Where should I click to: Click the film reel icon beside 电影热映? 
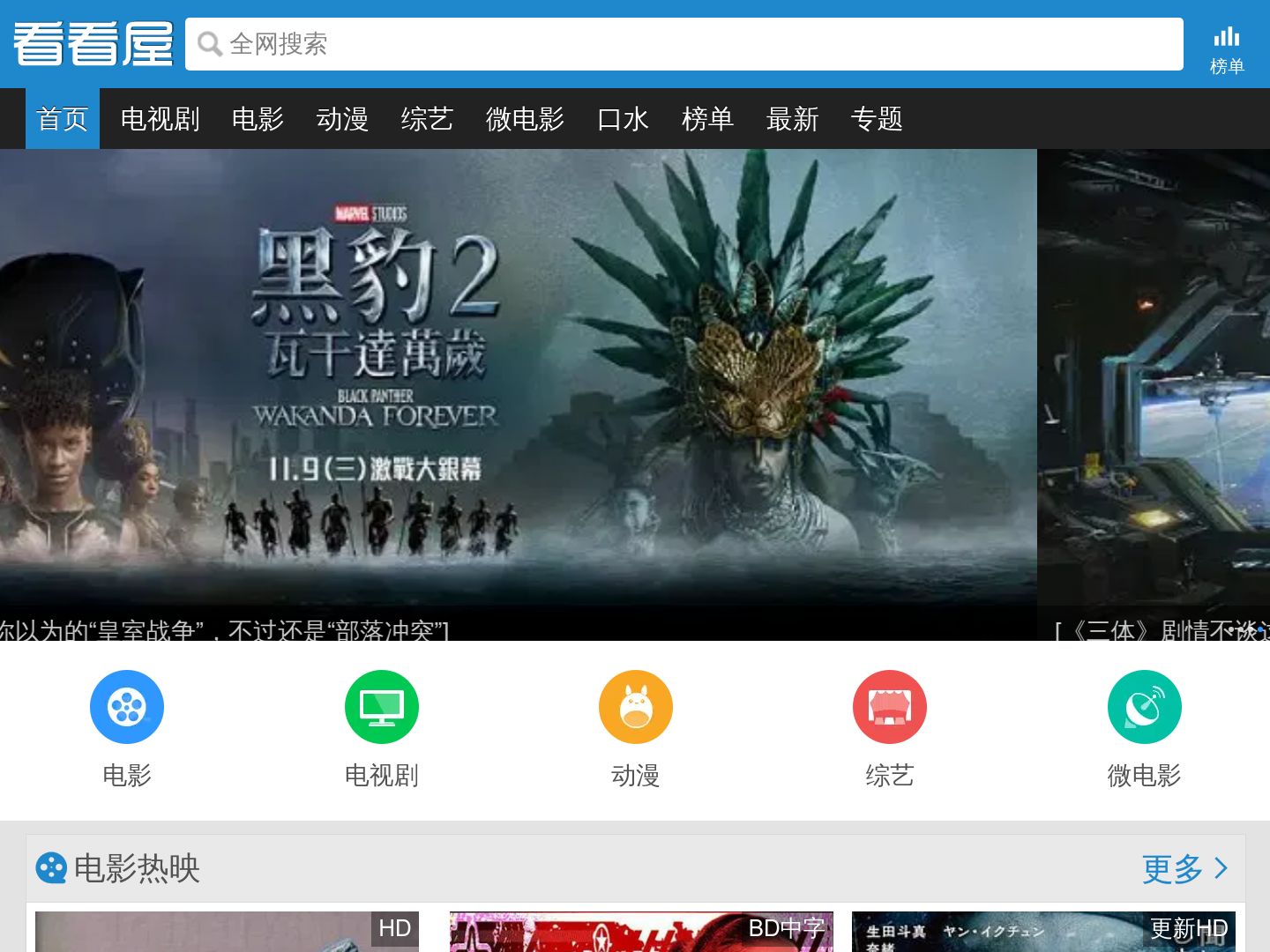pos(51,868)
